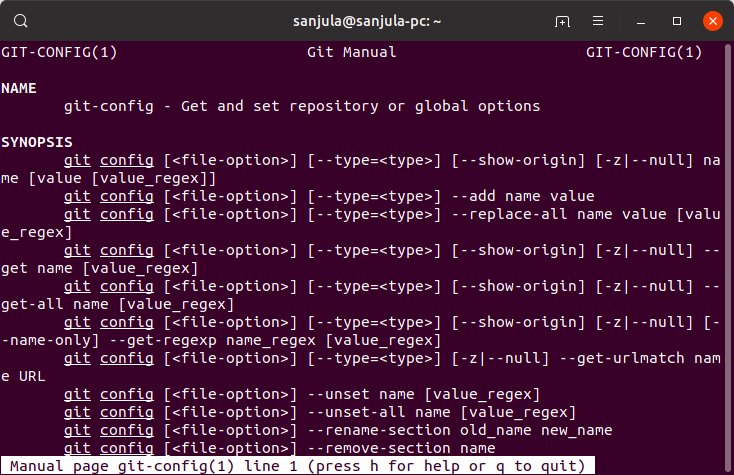Click the SYNOPSIS section heading
Image resolution: width=734 pixels, height=475 pixels.
click(37, 142)
